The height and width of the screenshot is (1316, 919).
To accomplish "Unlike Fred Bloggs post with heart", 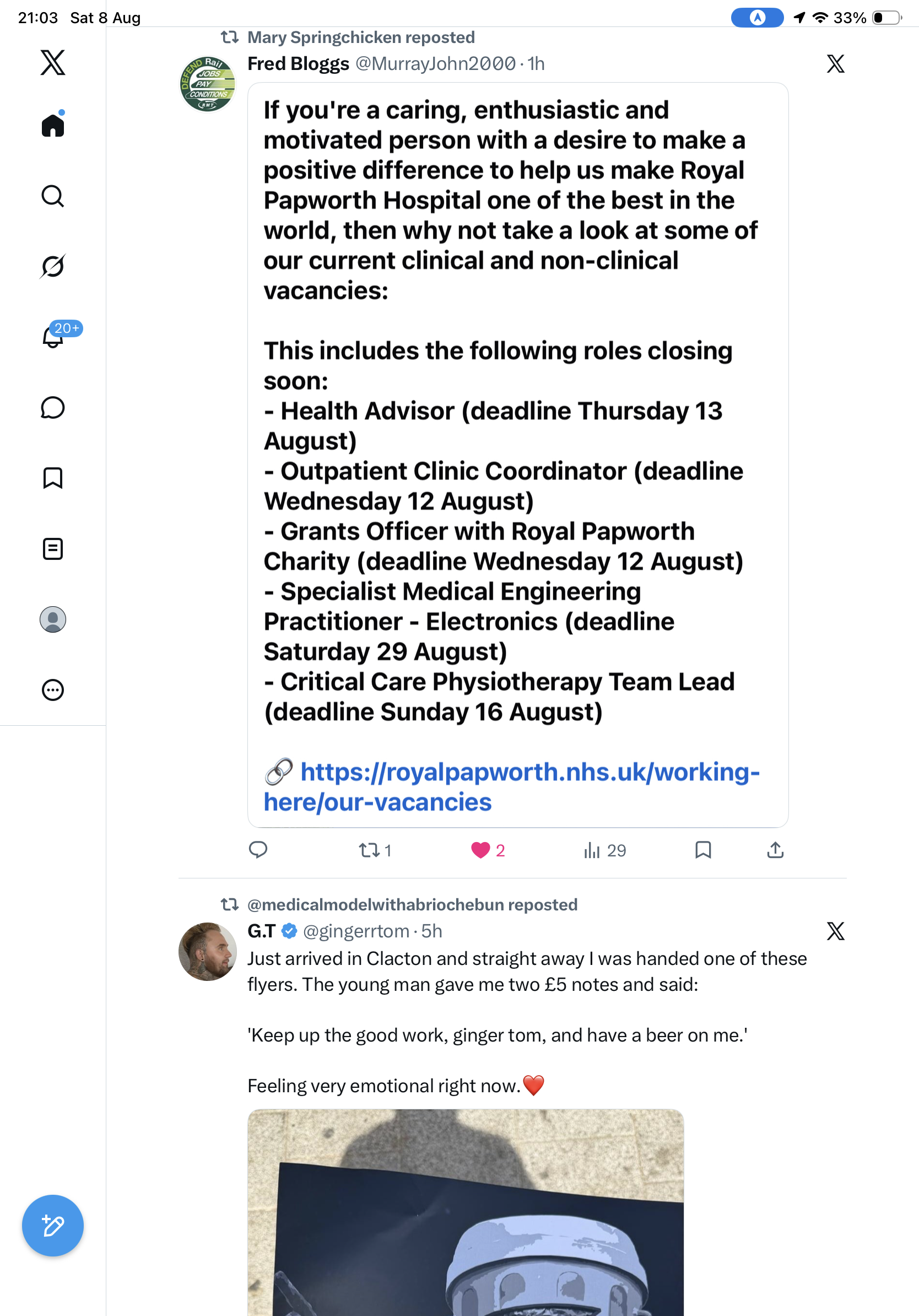I will [488, 850].
